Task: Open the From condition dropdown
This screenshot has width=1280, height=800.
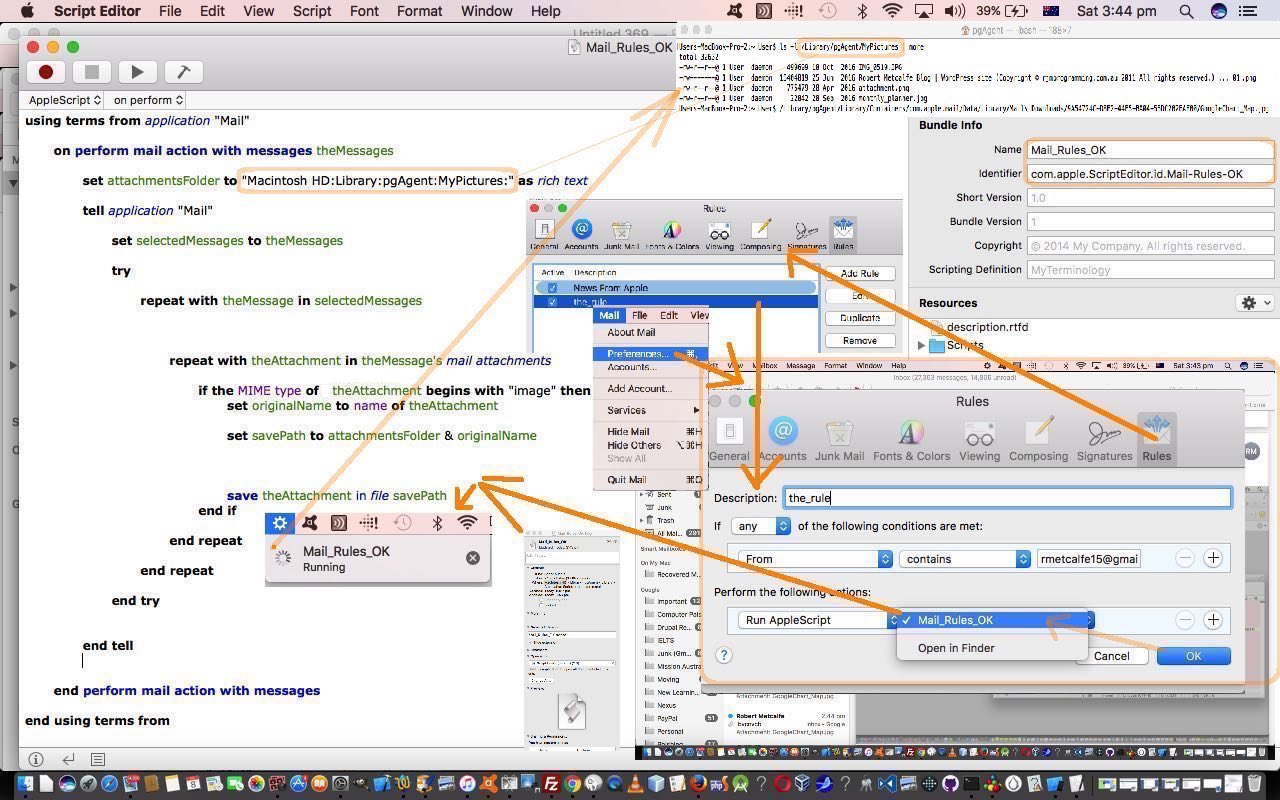Action: point(815,559)
